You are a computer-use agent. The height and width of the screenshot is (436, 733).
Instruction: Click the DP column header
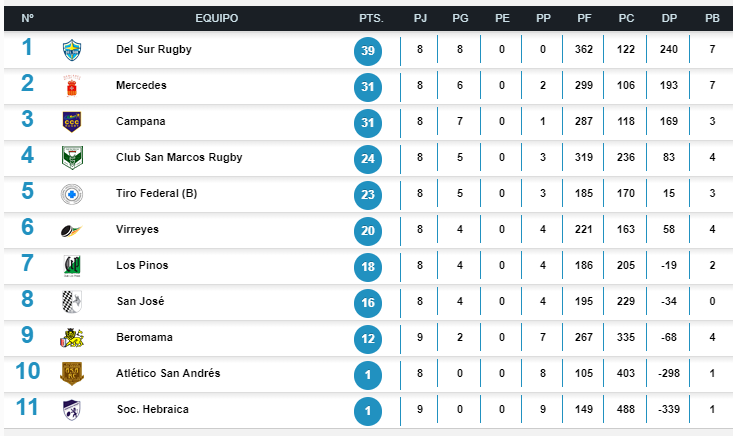[669, 19]
